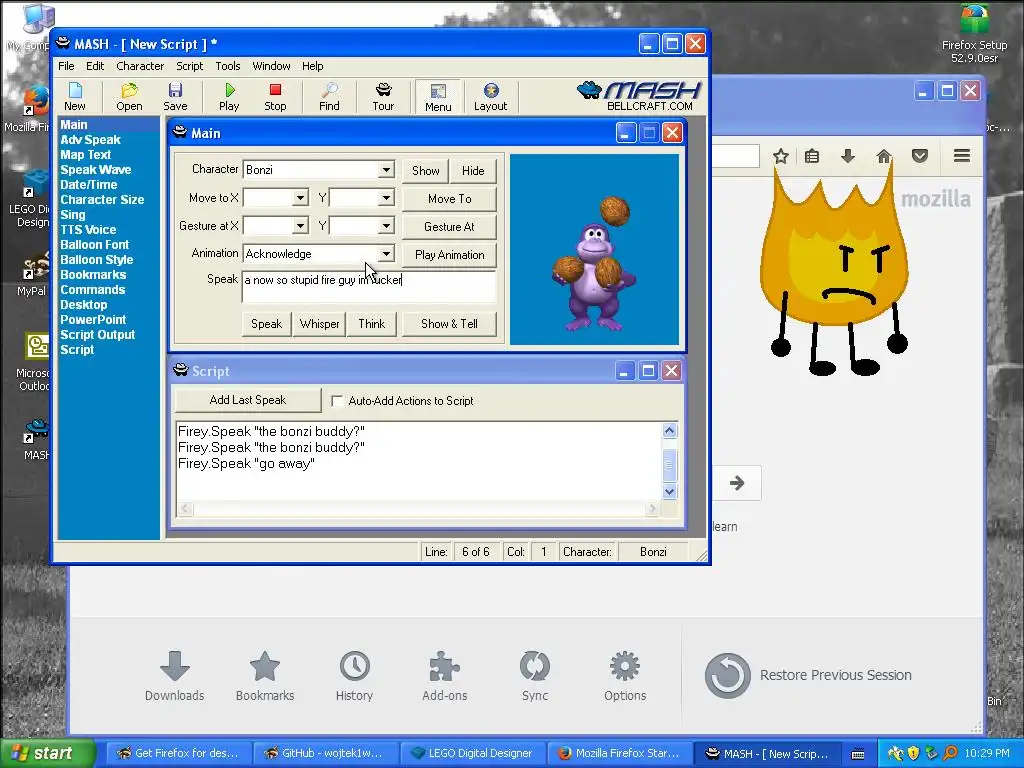The height and width of the screenshot is (768, 1024).
Task: Start the Tour from the toolbar
Action: pyautogui.click(x=383, y=97)
